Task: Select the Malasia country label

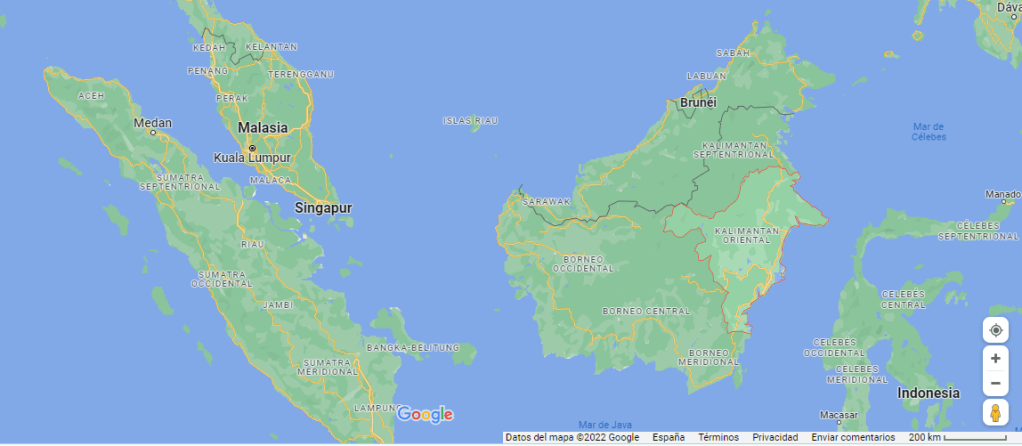Action: tap(262, 127)
